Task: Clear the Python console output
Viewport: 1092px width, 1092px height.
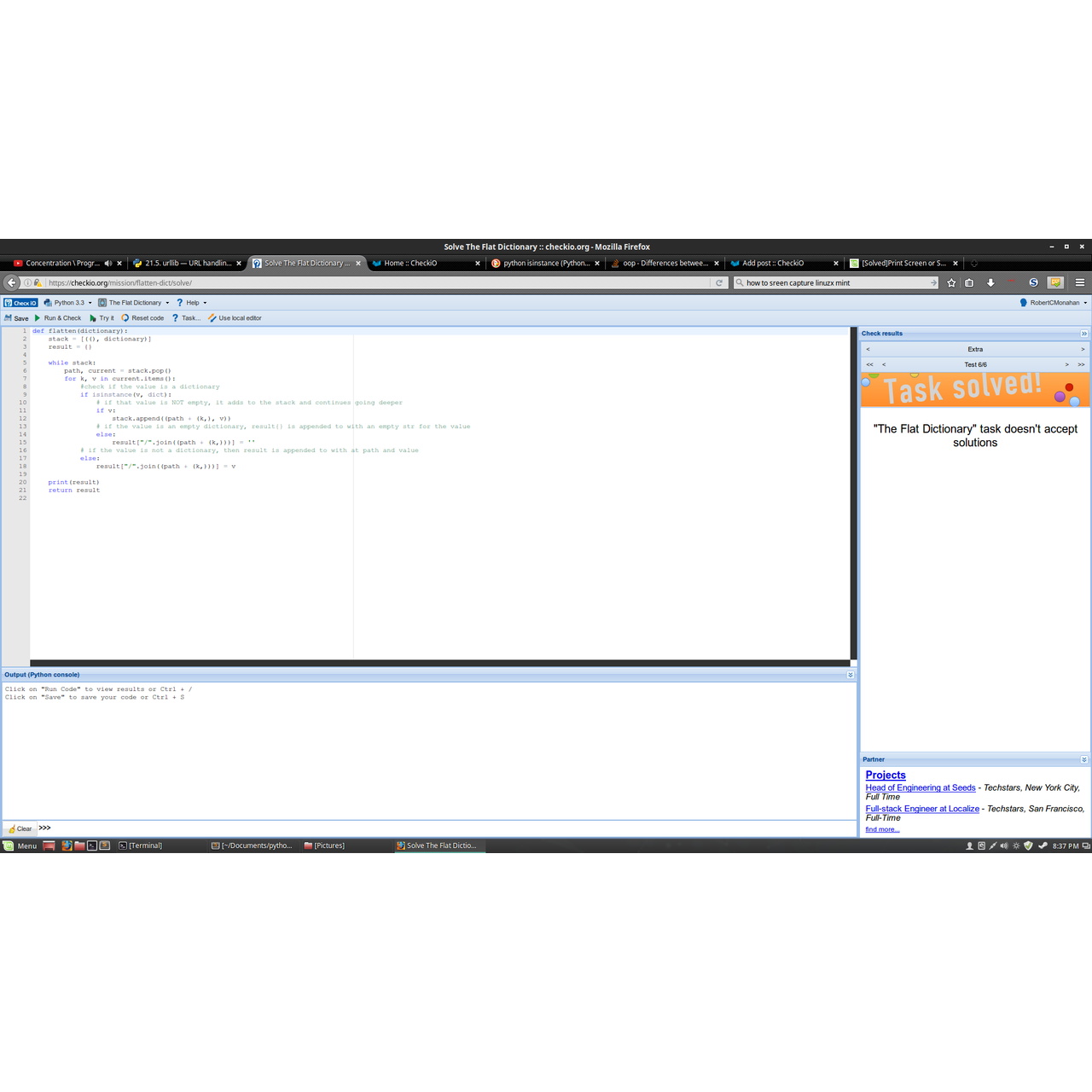Action: tap(20, 828)
